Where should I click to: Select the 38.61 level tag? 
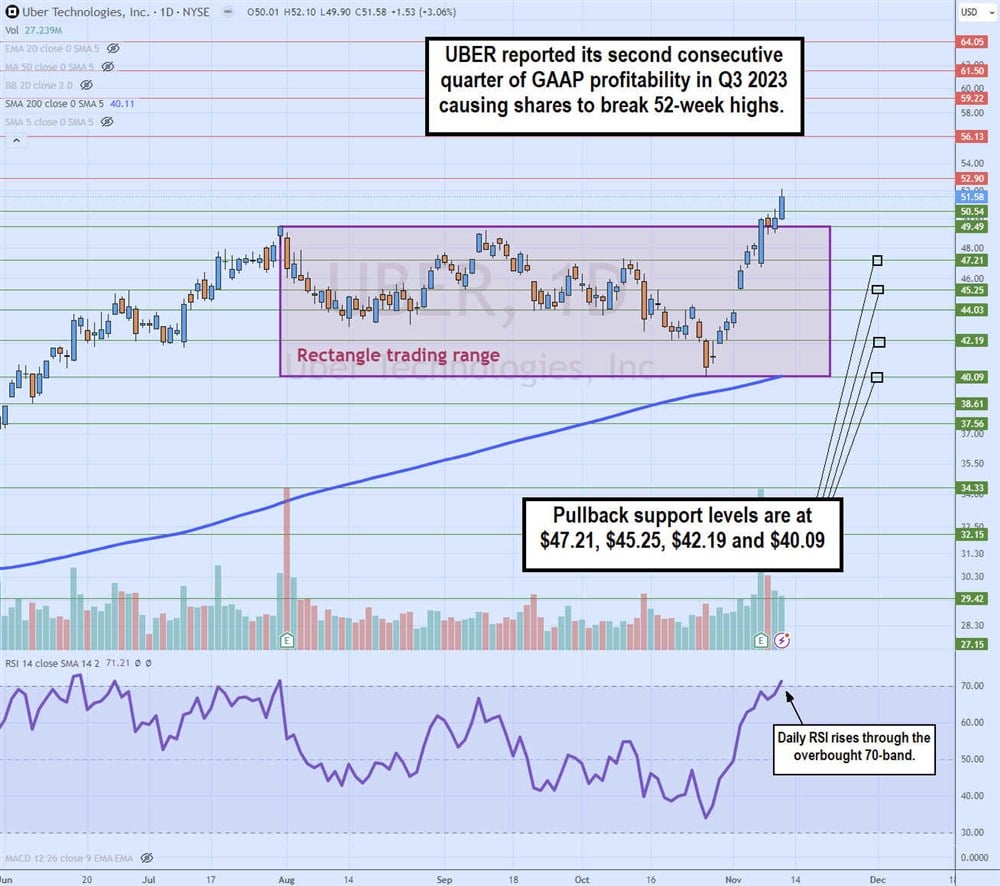click(972, 404)
